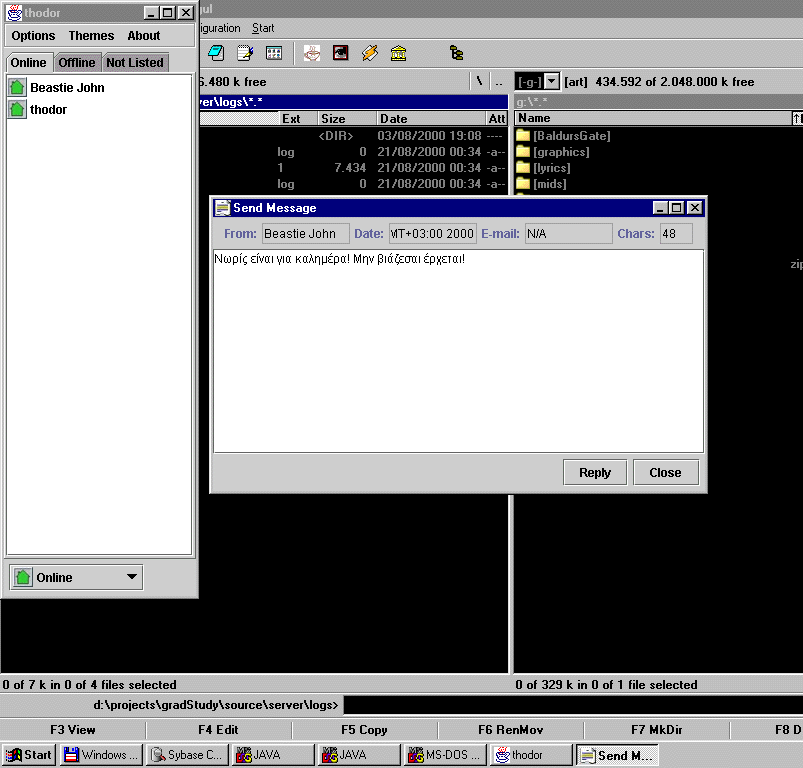
Task: Sort by the Size column header
Action: click(347, 119)
